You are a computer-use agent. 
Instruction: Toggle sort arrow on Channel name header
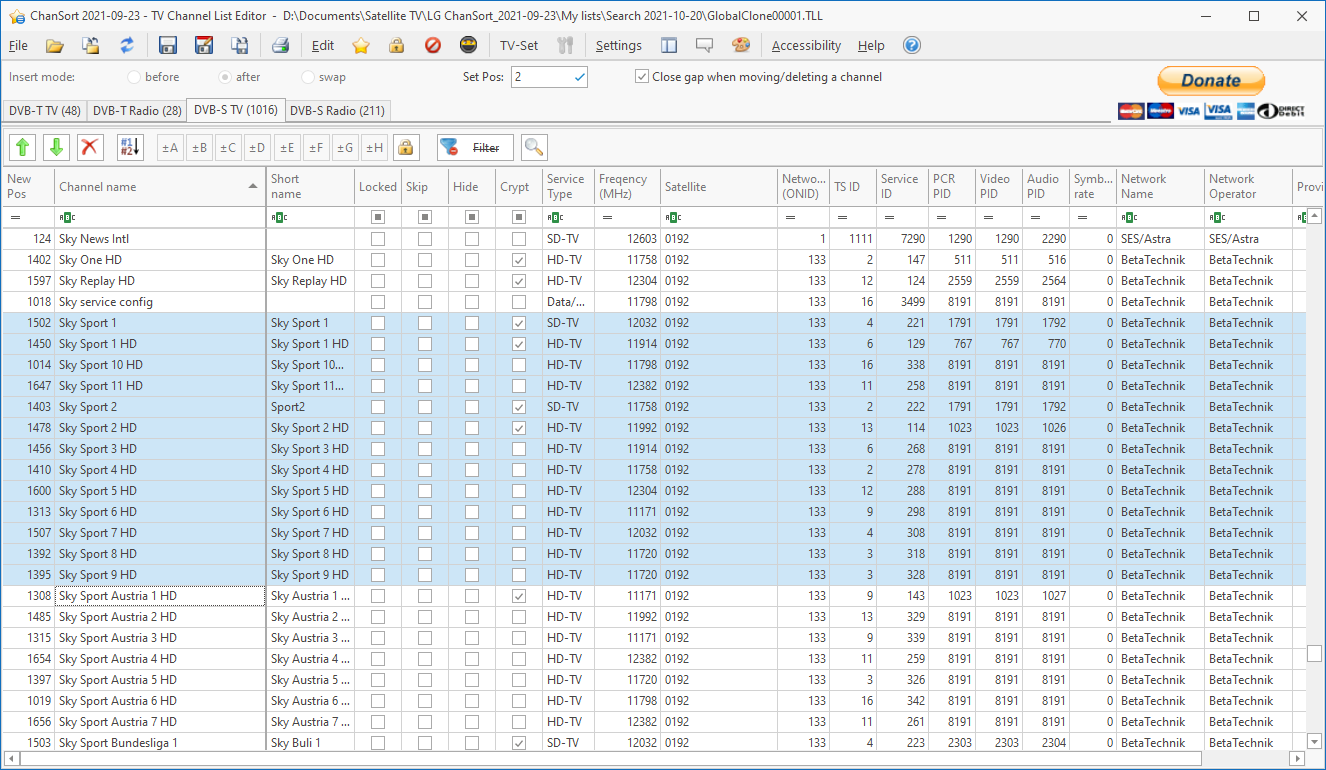click(x=253, y=187)
